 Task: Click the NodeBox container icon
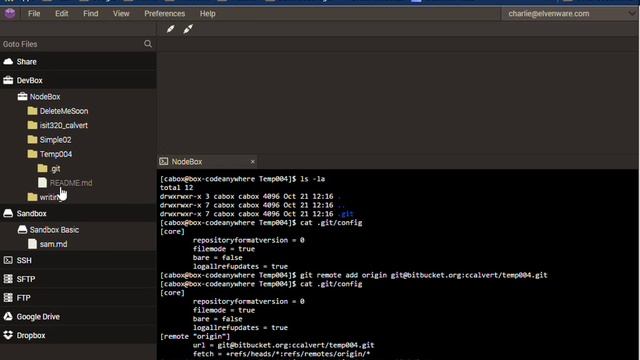[22, 96]
